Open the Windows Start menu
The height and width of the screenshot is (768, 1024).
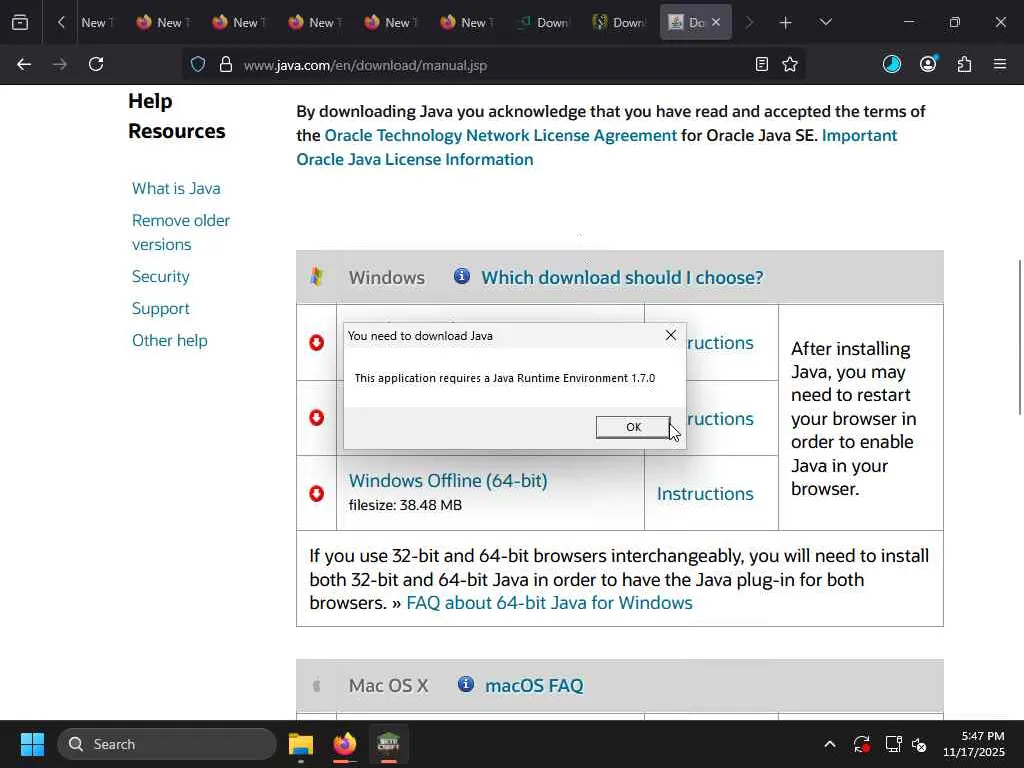click(32, 744)
